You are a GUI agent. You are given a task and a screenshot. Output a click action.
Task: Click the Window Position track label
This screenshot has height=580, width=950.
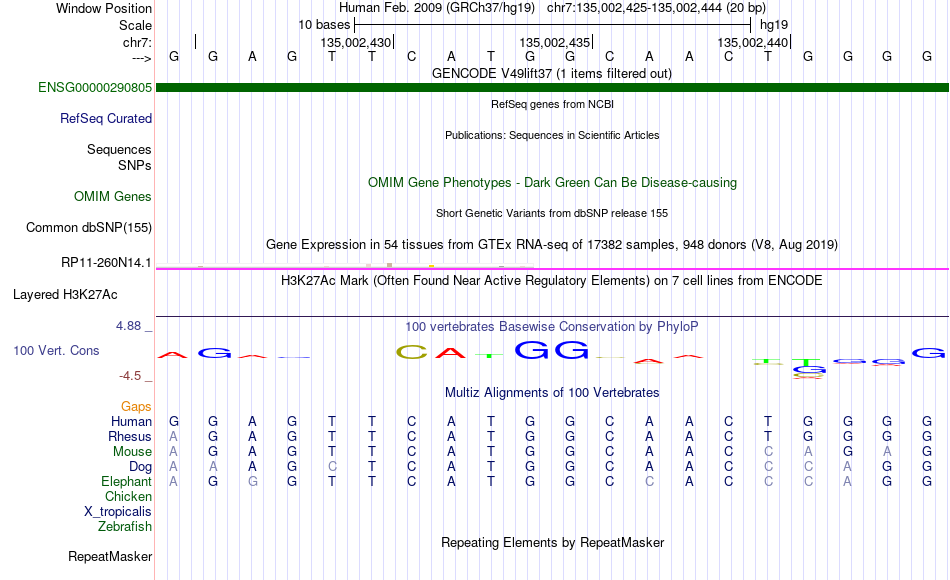coord(104,8)
